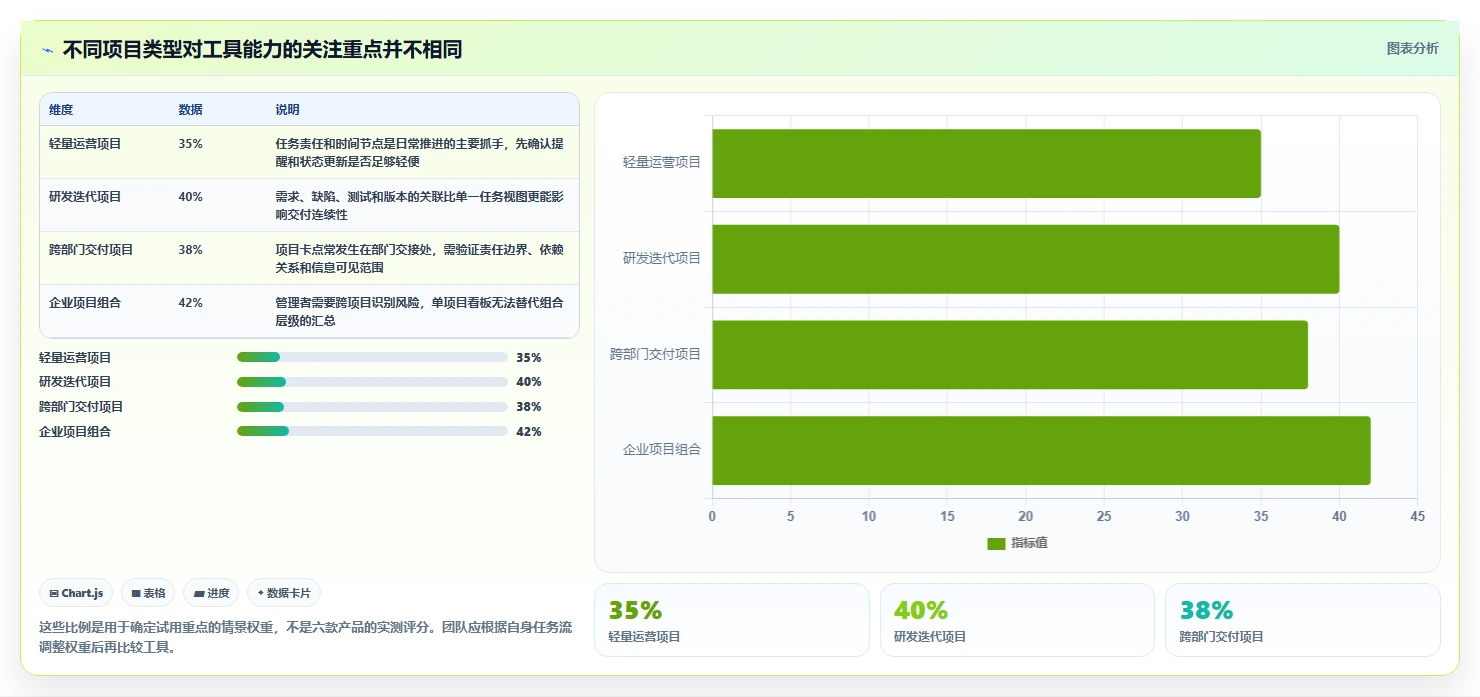The image size is (1480, 697).
Task: Click the description starting 管理者需要跨项目
Action: pyautogui.click(x=420, y=312)
